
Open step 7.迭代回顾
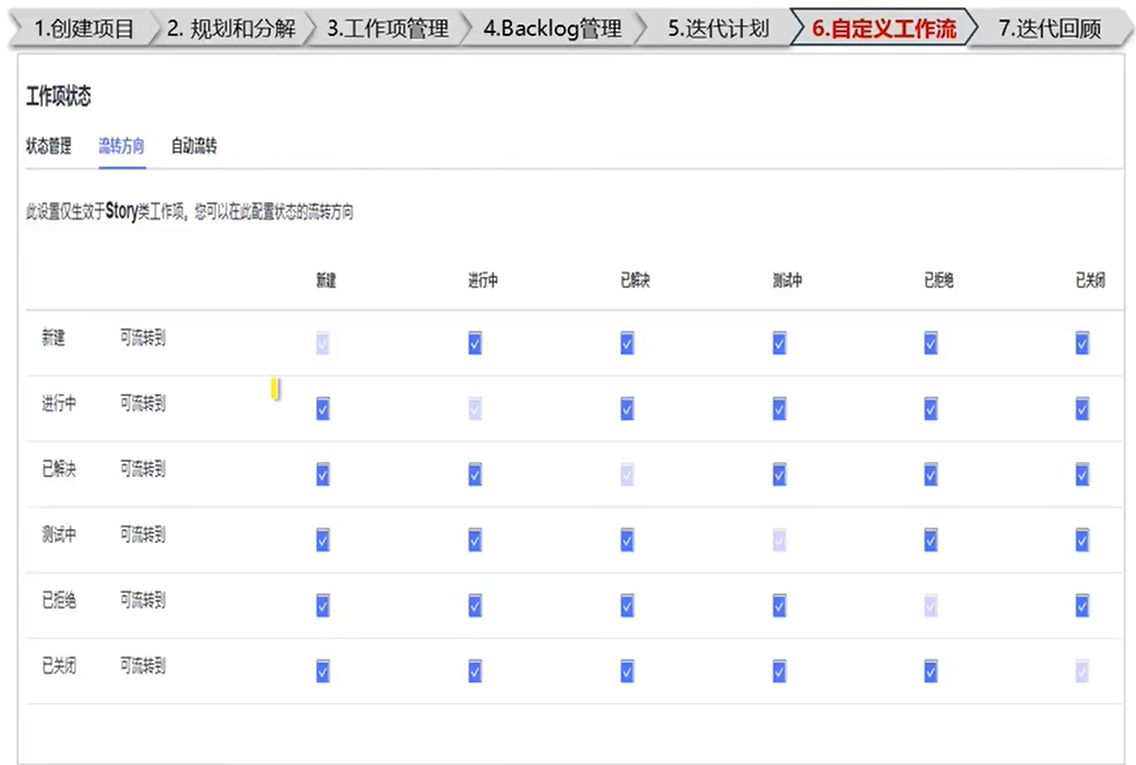click(x=1050, y=29)
